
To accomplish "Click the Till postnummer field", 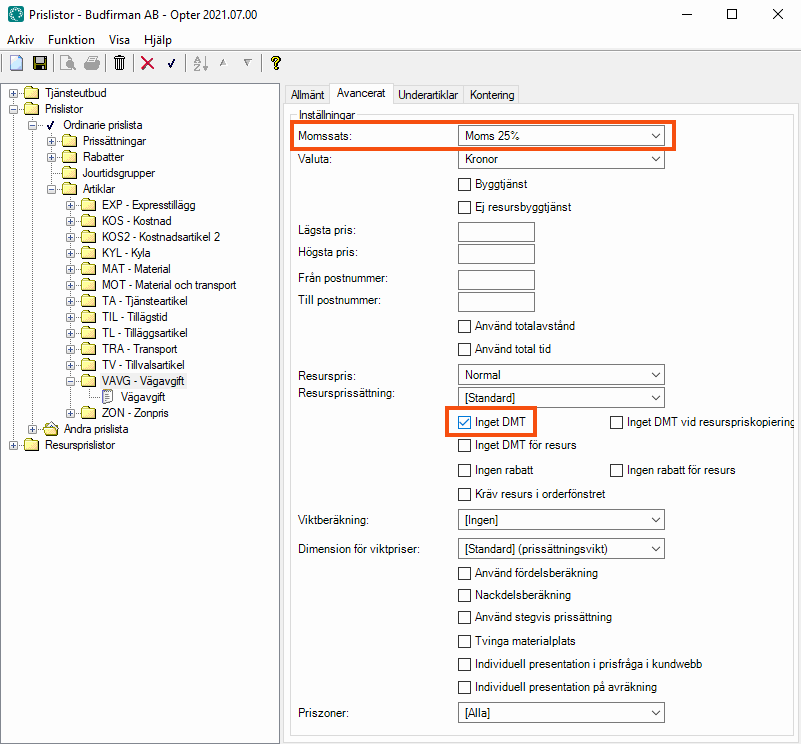I will tap(497, 302).
